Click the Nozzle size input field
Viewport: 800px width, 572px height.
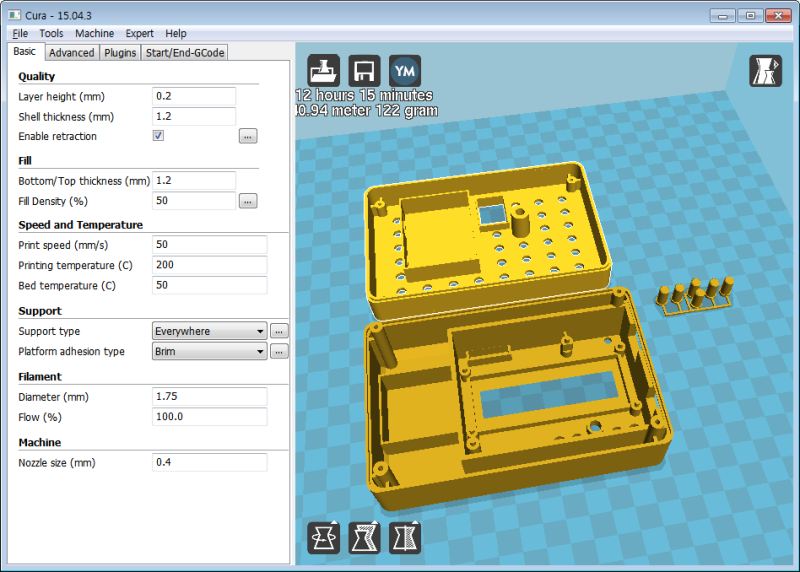210,462
